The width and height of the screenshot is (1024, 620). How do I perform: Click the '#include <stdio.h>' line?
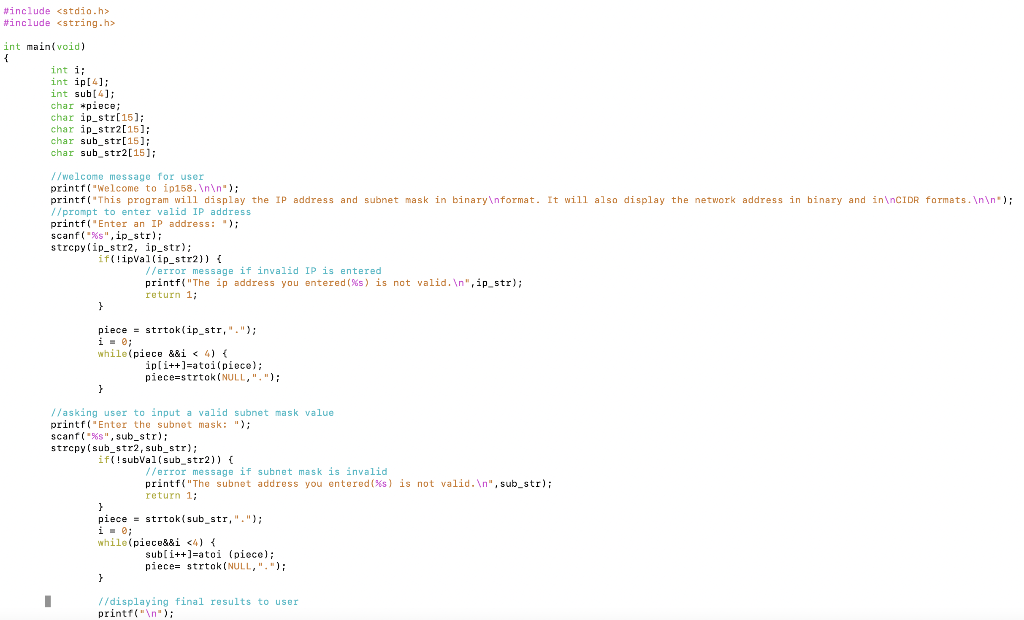tap(56, 11)
